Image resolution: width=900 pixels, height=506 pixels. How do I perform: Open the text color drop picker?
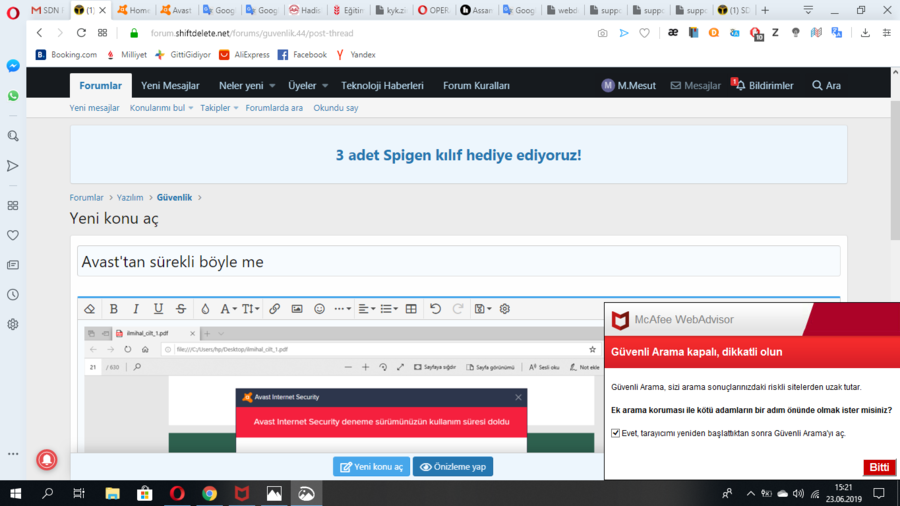(205, 309)
